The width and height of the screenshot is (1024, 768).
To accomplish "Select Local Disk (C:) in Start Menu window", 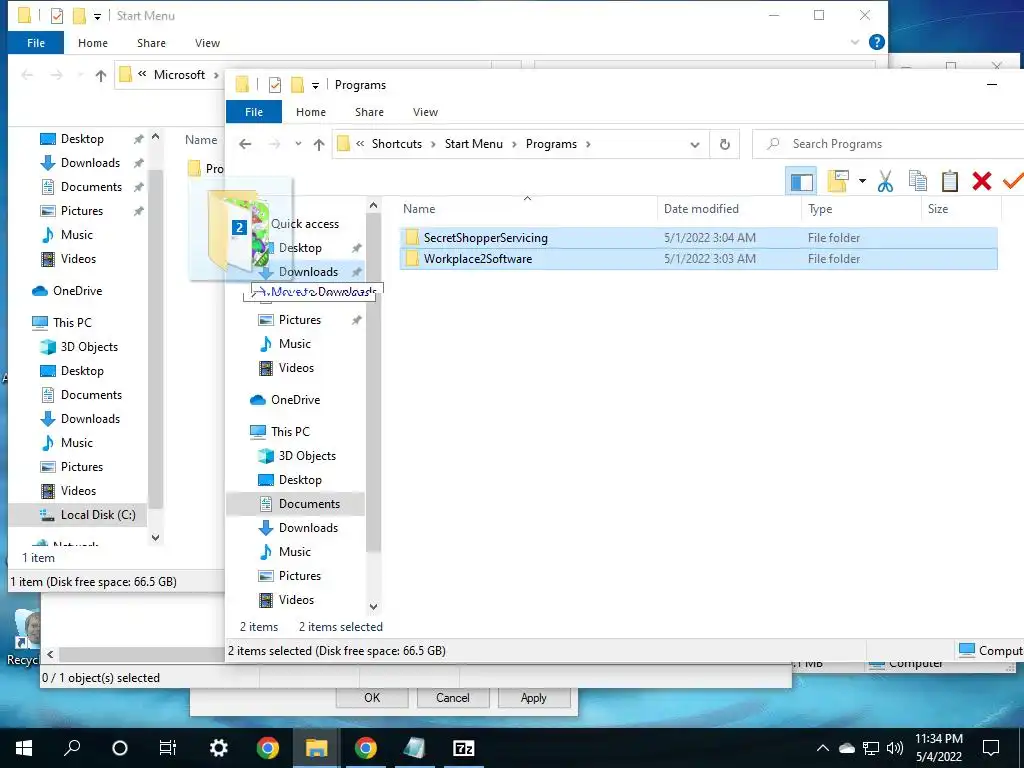I will coord(98,515).
